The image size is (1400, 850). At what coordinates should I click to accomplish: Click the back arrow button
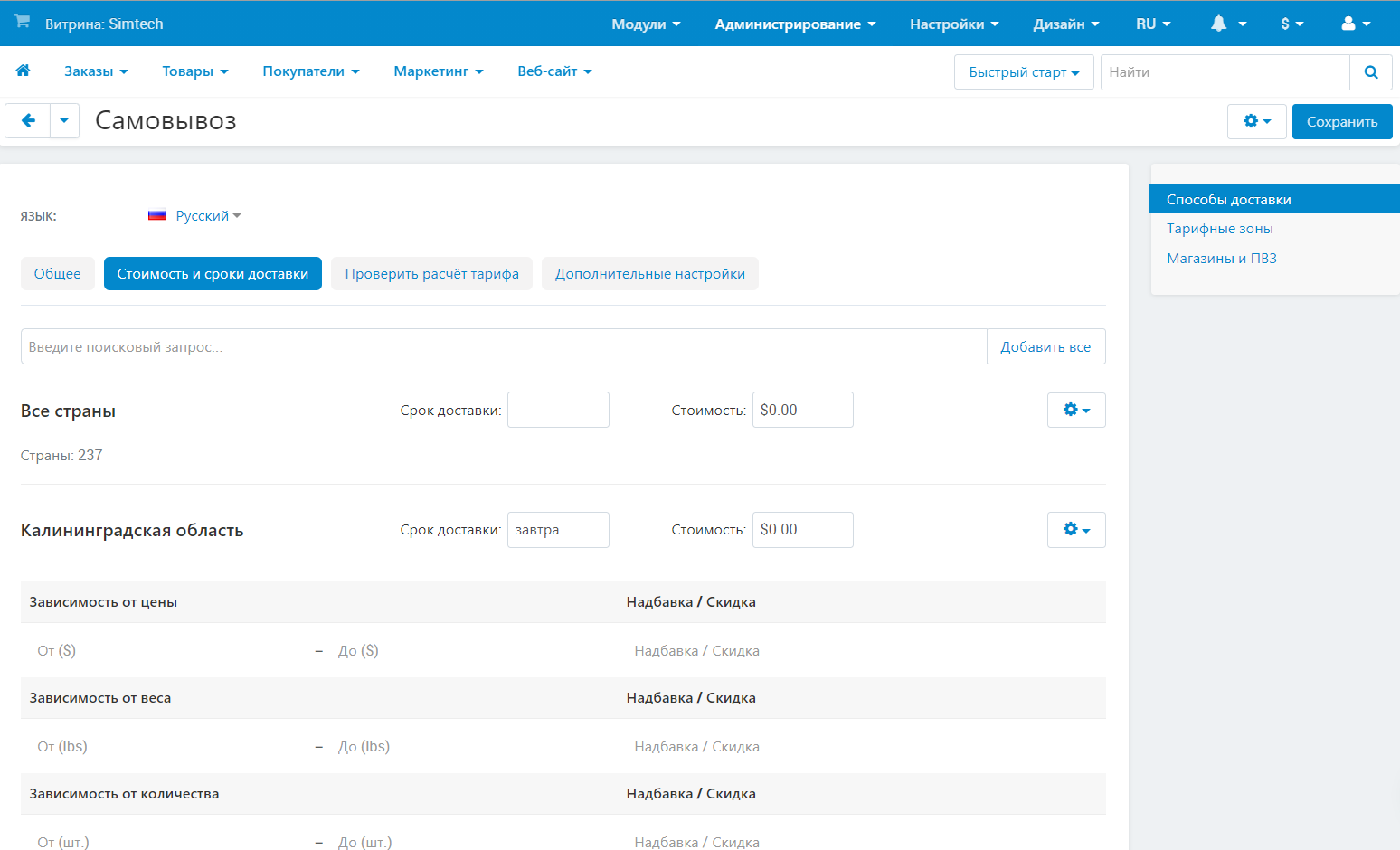tap(28, 121)
